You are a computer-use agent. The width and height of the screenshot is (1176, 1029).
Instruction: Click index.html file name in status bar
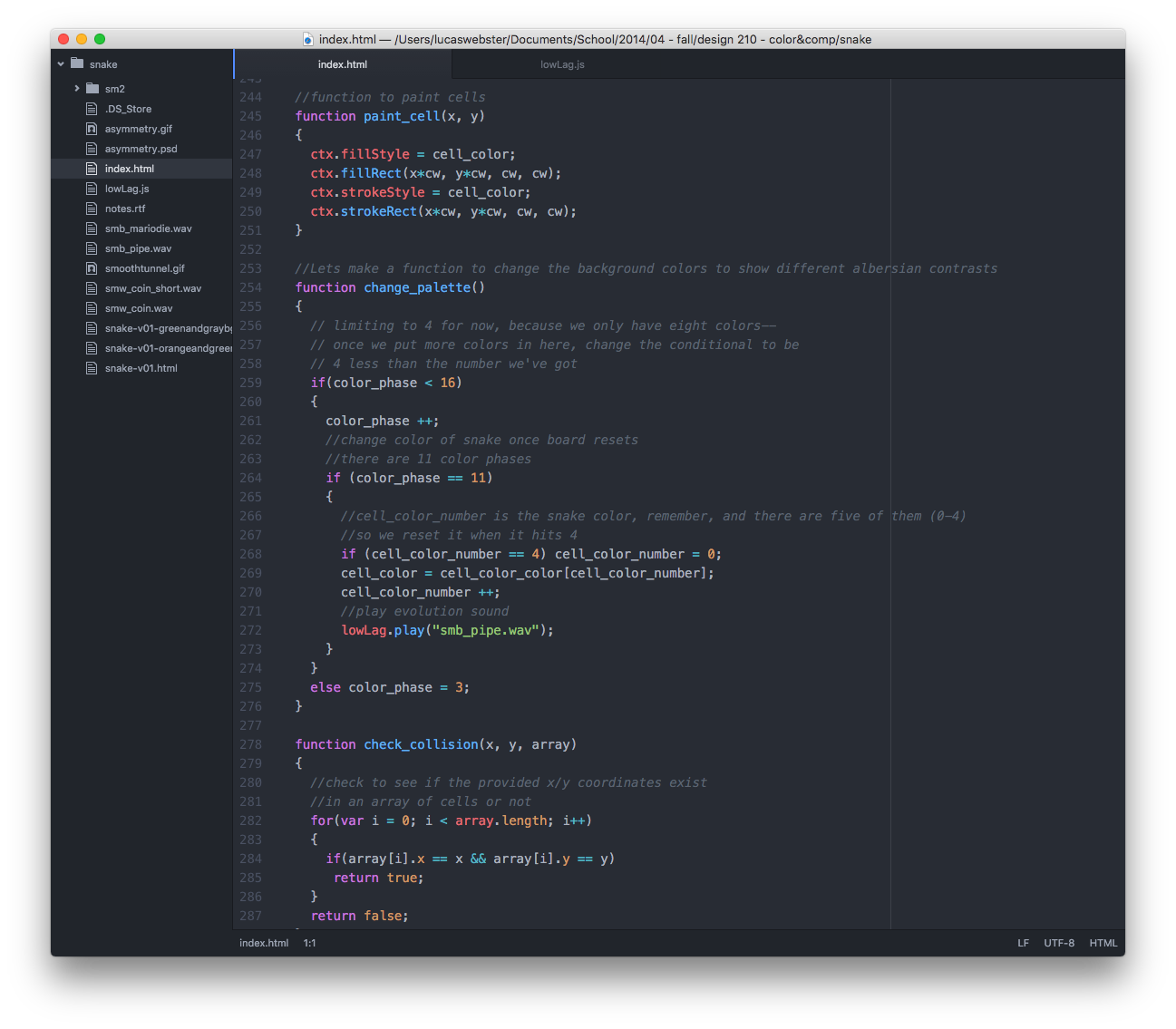[x=264, y=943]
